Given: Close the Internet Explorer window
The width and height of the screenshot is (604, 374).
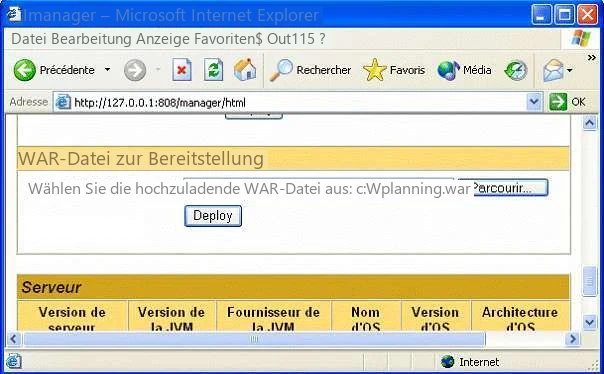Looking at the screenshot, I should [588, 15].
